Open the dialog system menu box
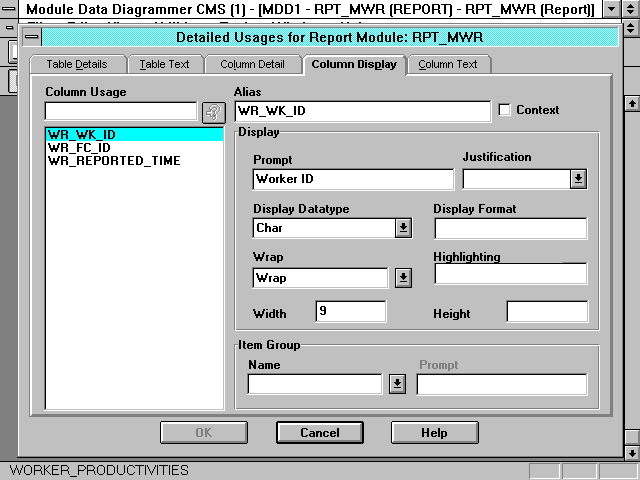The width and height of the screenshot is (640, 480). 32,37
